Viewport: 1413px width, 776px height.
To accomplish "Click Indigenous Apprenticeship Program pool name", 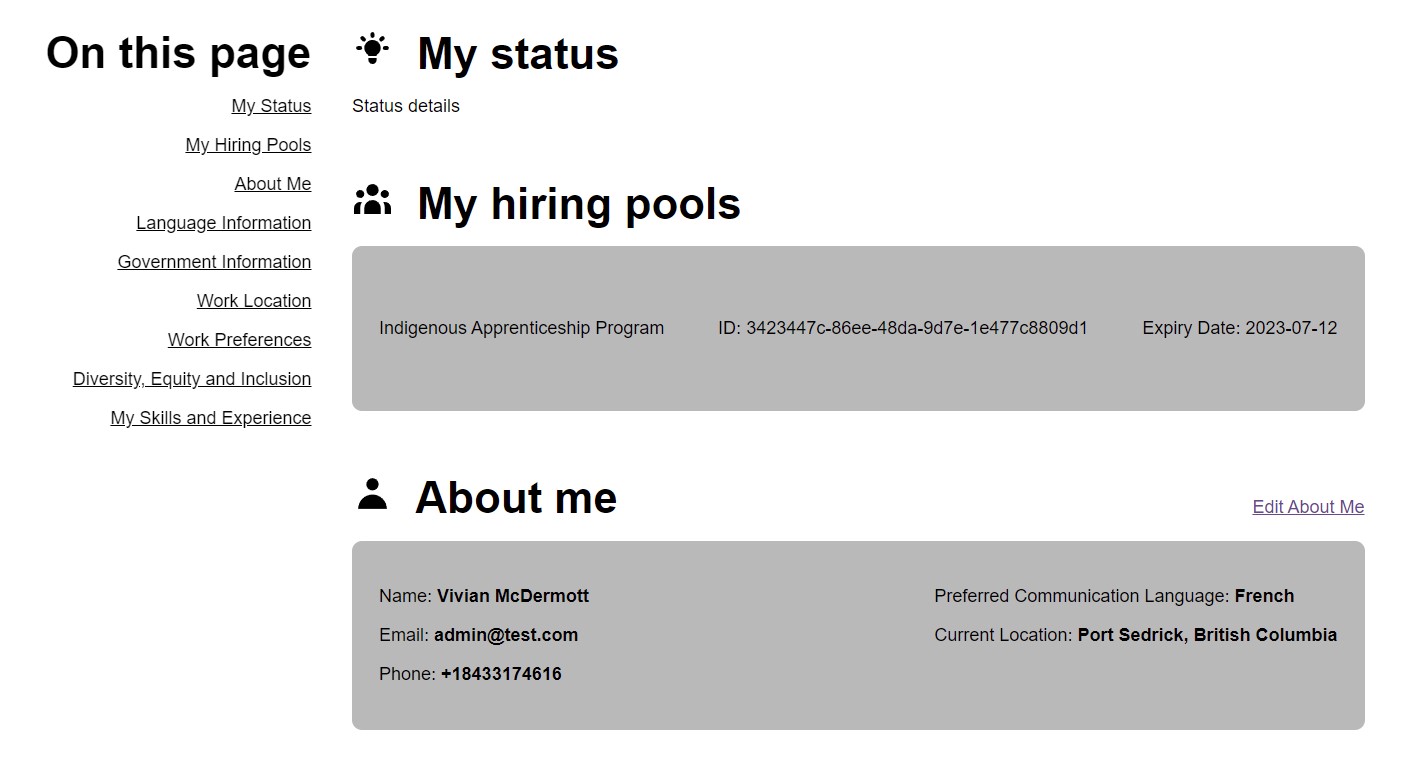I will [x=521, y=328].
